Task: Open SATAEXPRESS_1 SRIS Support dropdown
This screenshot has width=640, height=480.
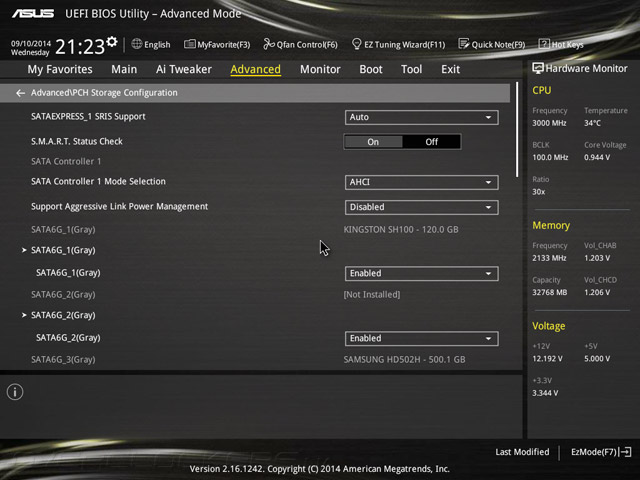Action: (421, 118)
